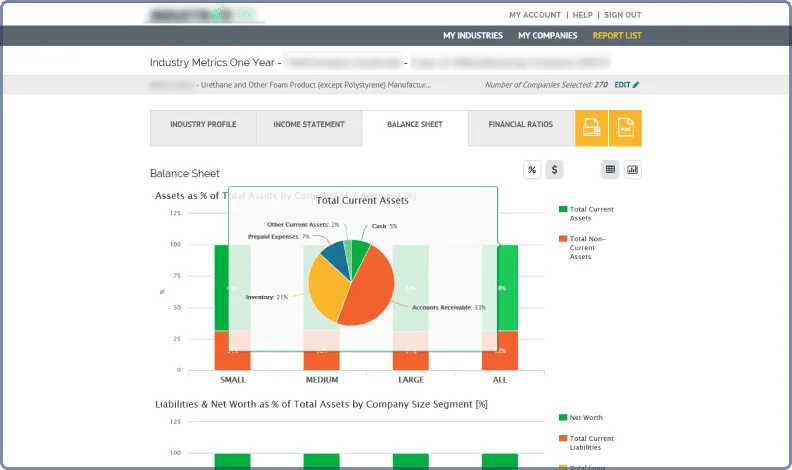Click the Prepaid Expenses pie slice
The width and height of the screenshot is (792, 470).
[335, 256]
